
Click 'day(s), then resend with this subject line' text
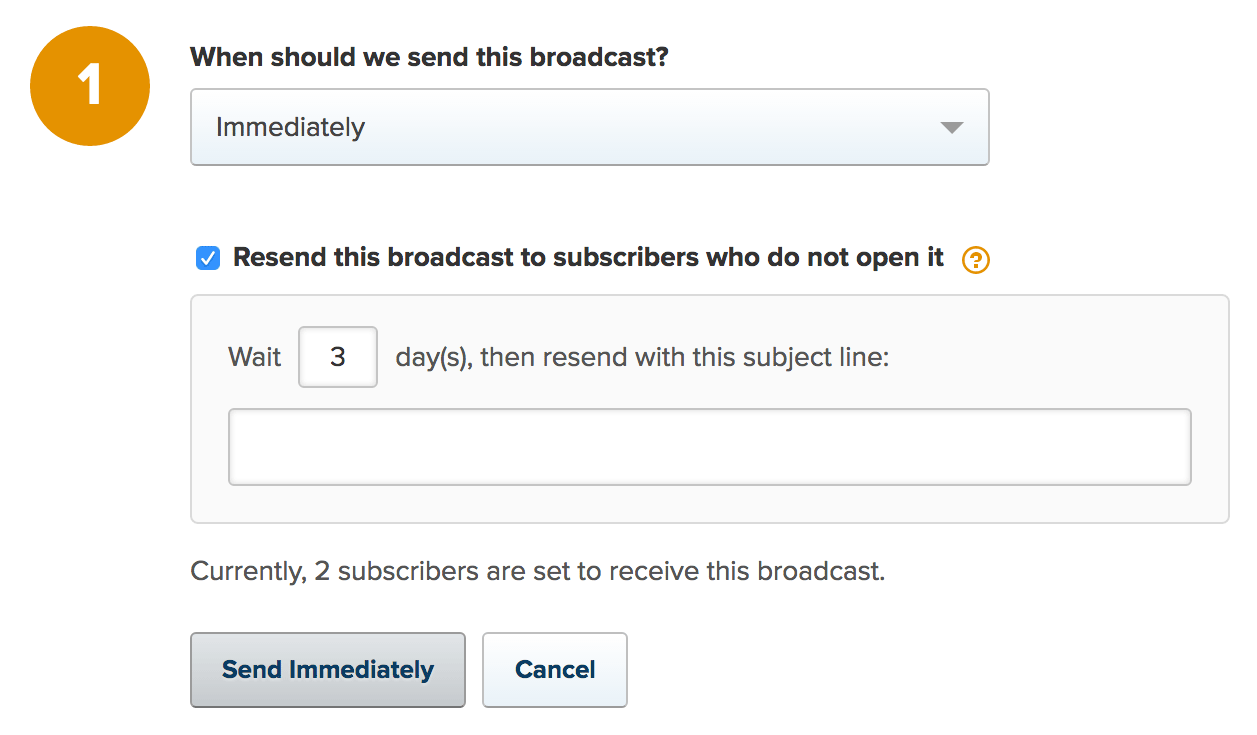point(642,357)
